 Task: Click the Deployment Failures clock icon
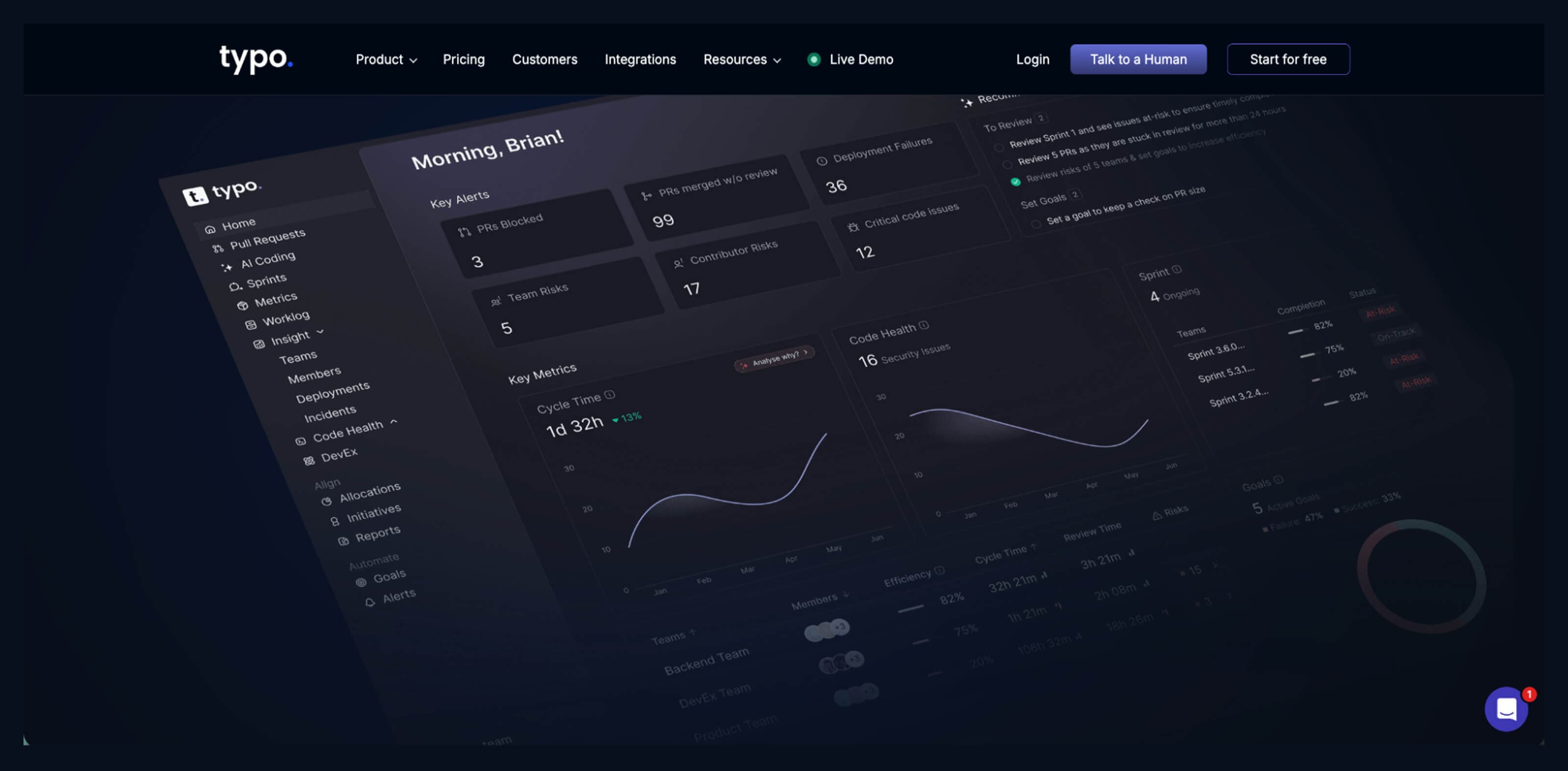822,161
